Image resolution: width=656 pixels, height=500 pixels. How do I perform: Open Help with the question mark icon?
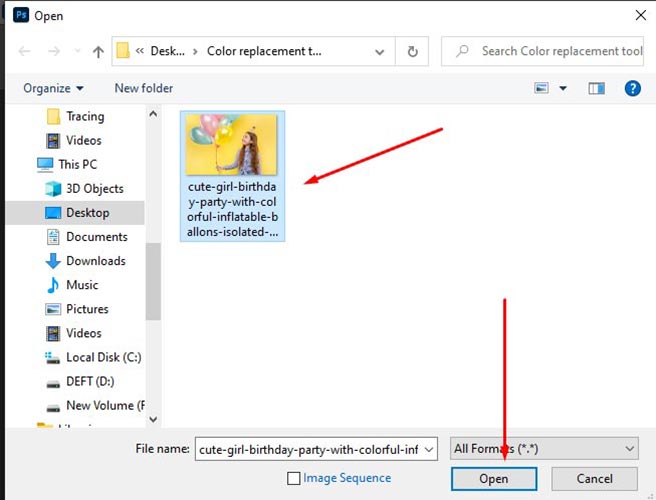[632, 88]
